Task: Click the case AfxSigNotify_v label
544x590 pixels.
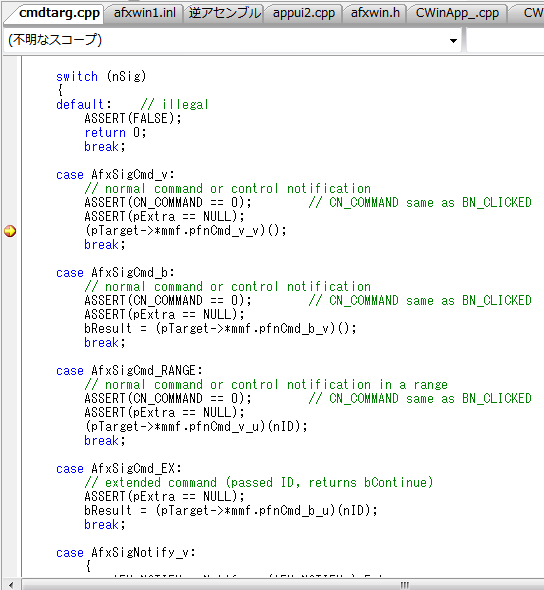Action: [x=126, y=552]
